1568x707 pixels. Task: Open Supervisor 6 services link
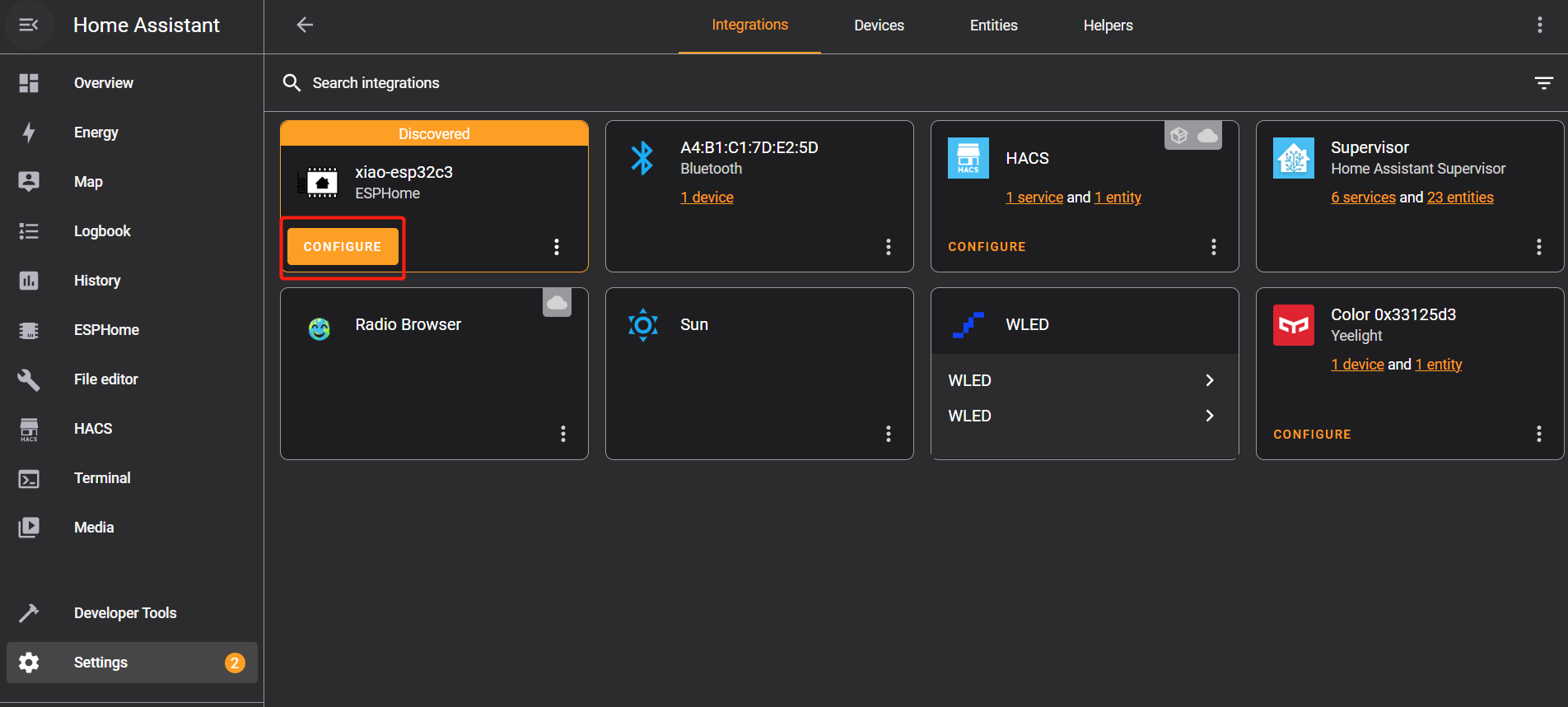pyautogui.click(x=1363, y=198)
